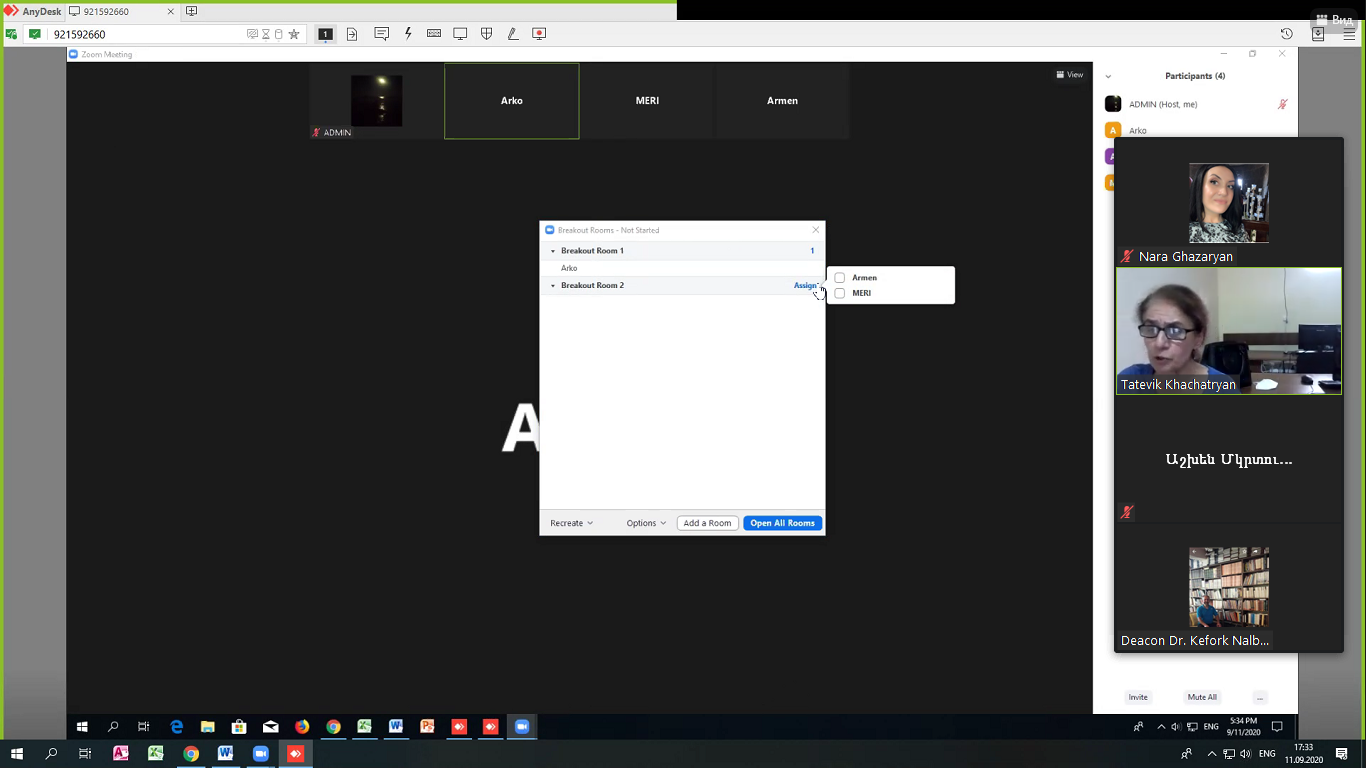This screenshot has height=768, width=1366.
Task: Open the AnyDesk keyboard settings icon
Action: (x=434, y=34)
